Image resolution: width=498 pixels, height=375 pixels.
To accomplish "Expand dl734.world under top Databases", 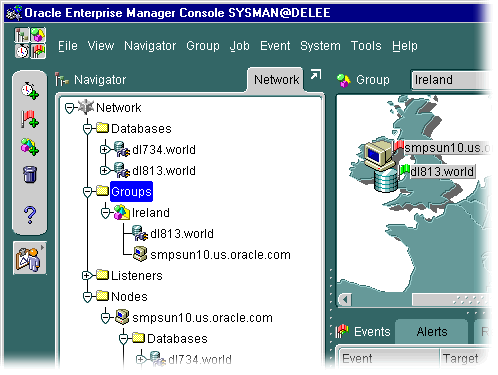I will [x=105, y=150].
